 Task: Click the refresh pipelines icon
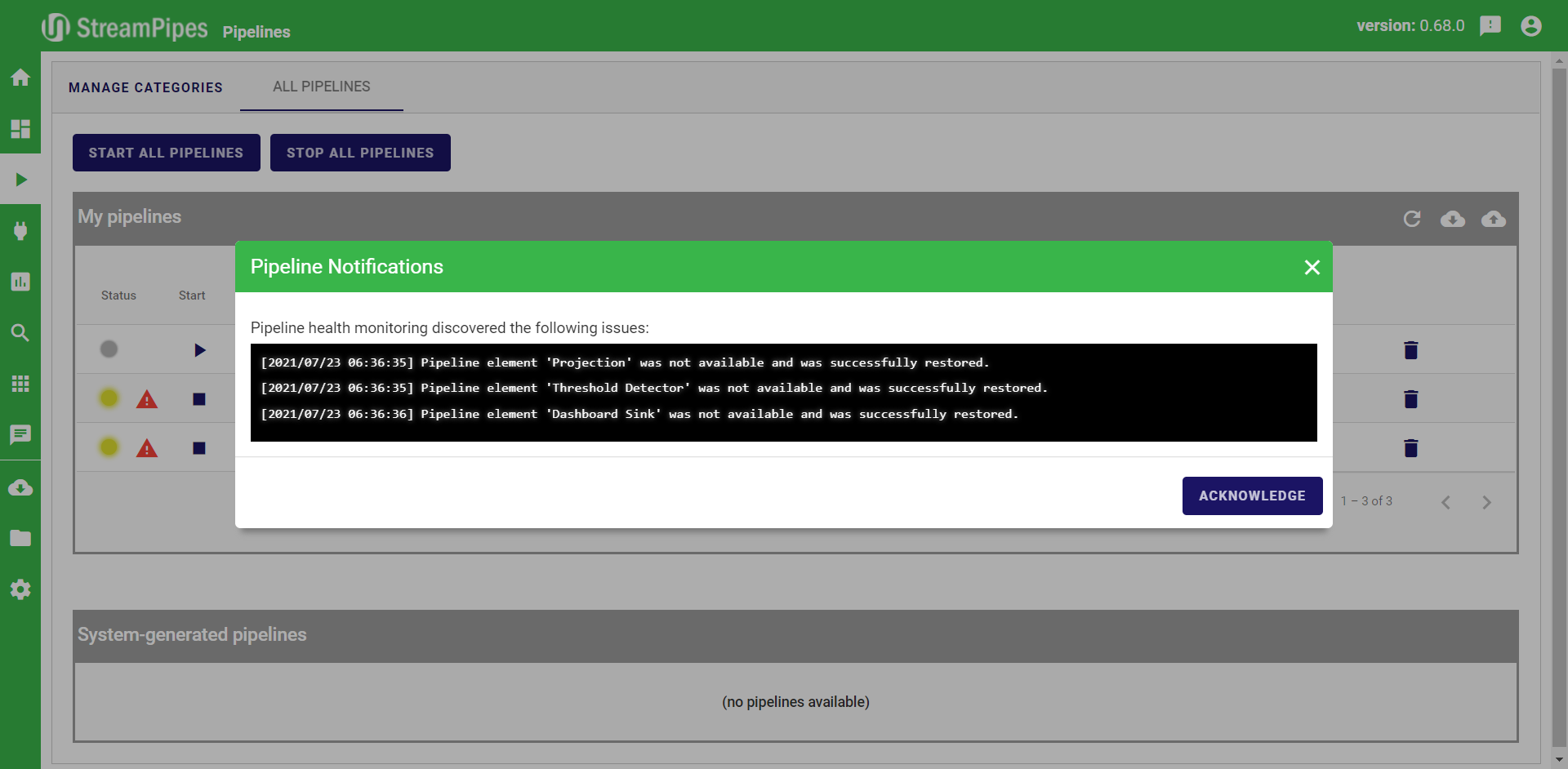[x=1411, y=219]
